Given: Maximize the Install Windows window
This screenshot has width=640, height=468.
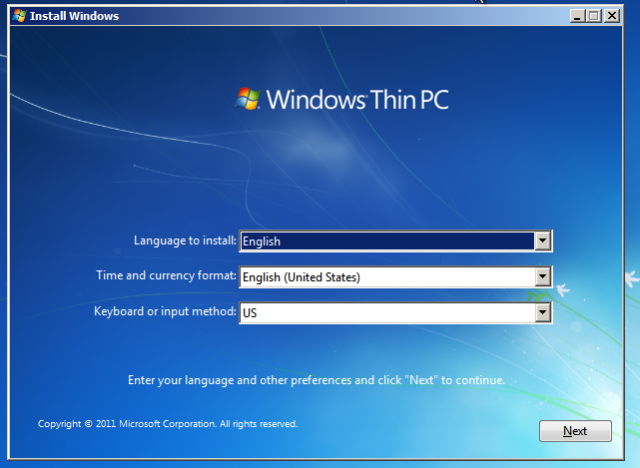Looking at the screenshot, I should point(594,16).
